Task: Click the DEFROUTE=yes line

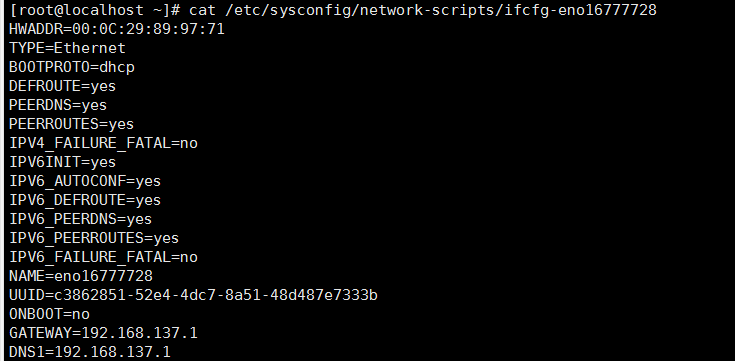Action: [x=62, y=86]
